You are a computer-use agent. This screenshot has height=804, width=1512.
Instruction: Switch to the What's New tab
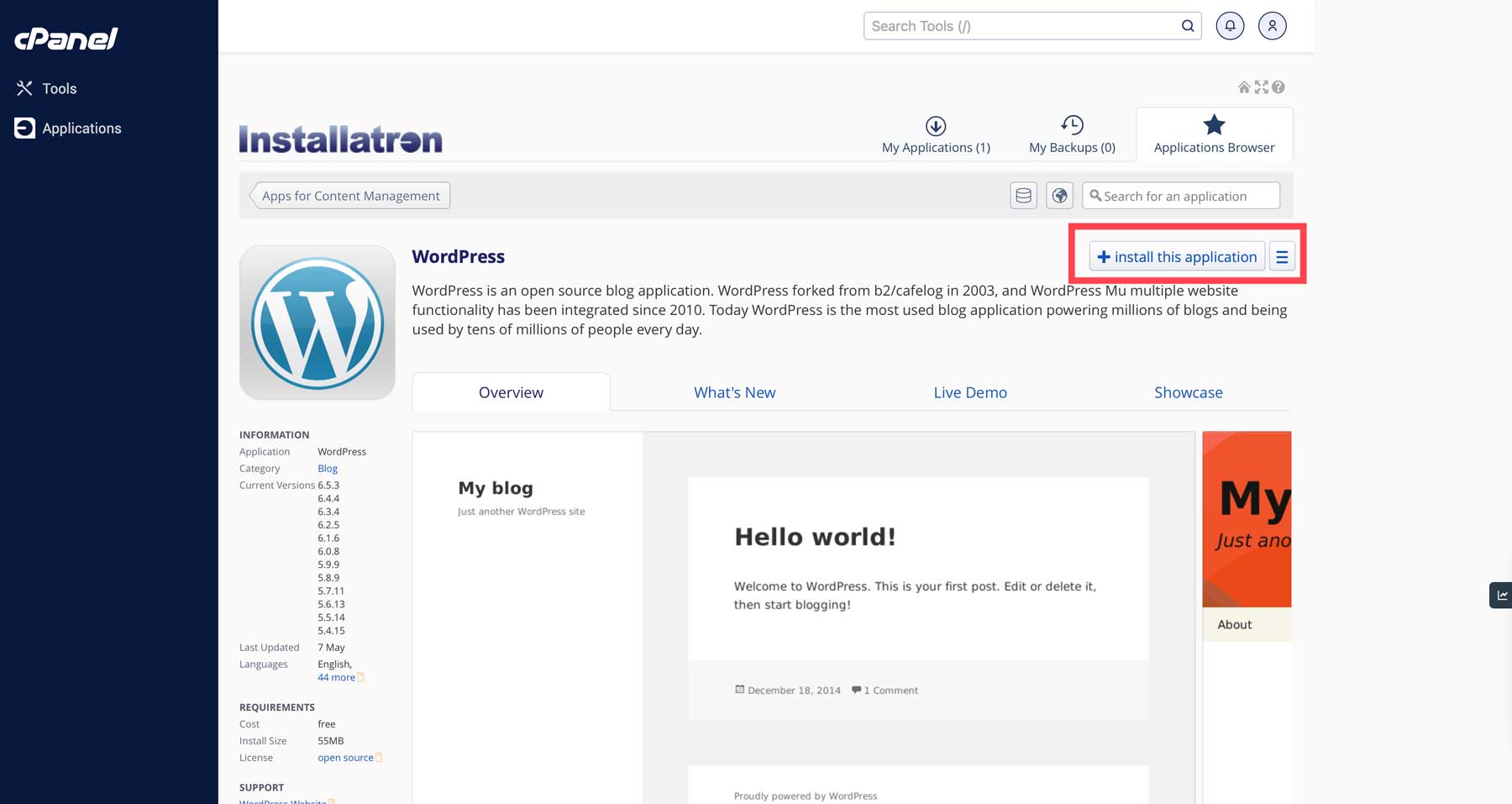coord(734,391)
